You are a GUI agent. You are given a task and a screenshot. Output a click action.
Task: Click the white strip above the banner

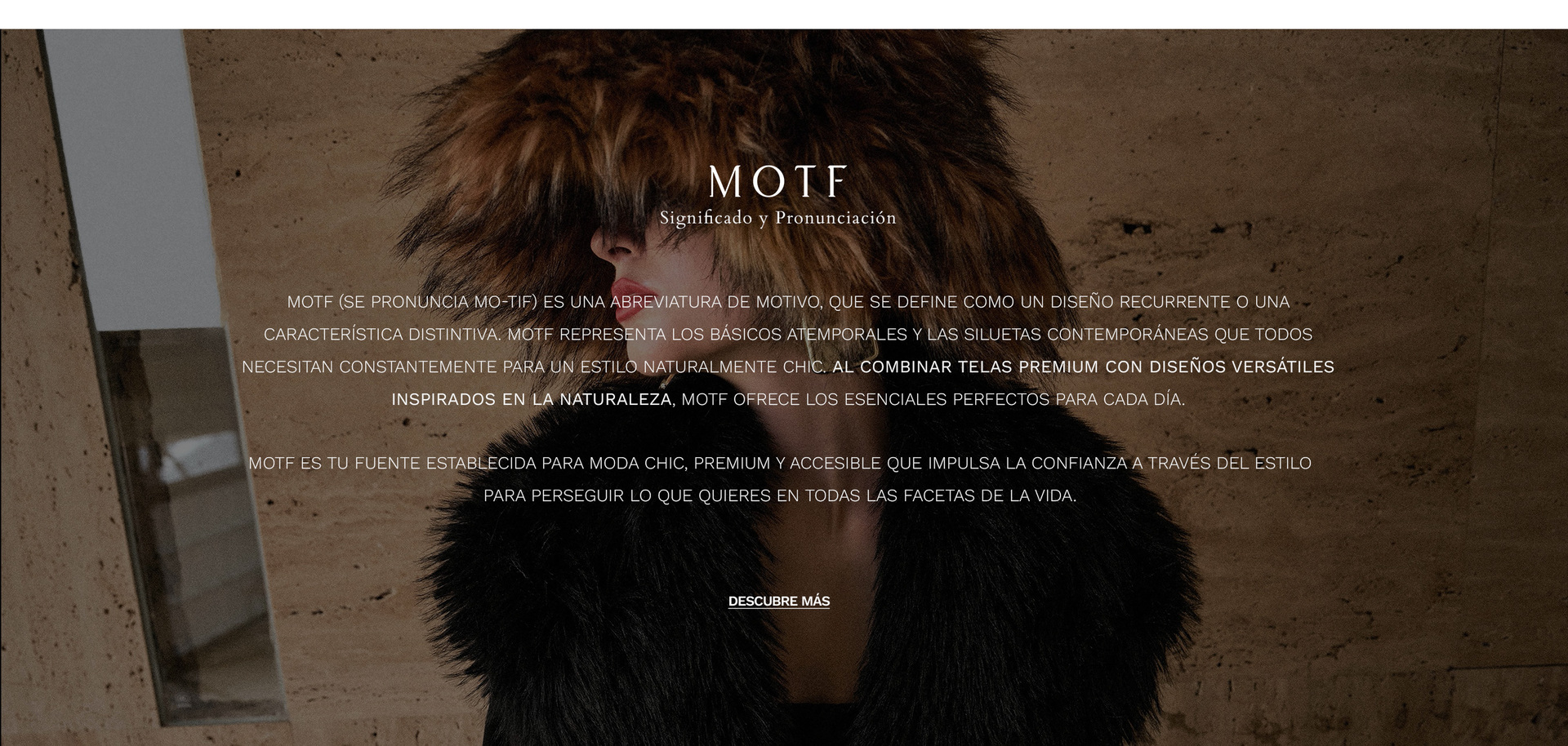(x=784, y=14)
